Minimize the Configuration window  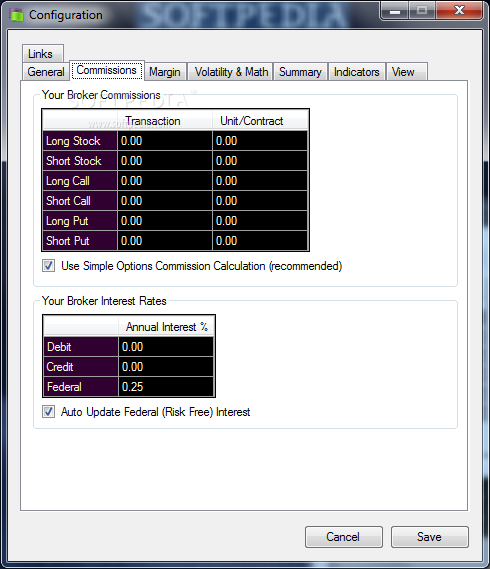pos(395,11)
